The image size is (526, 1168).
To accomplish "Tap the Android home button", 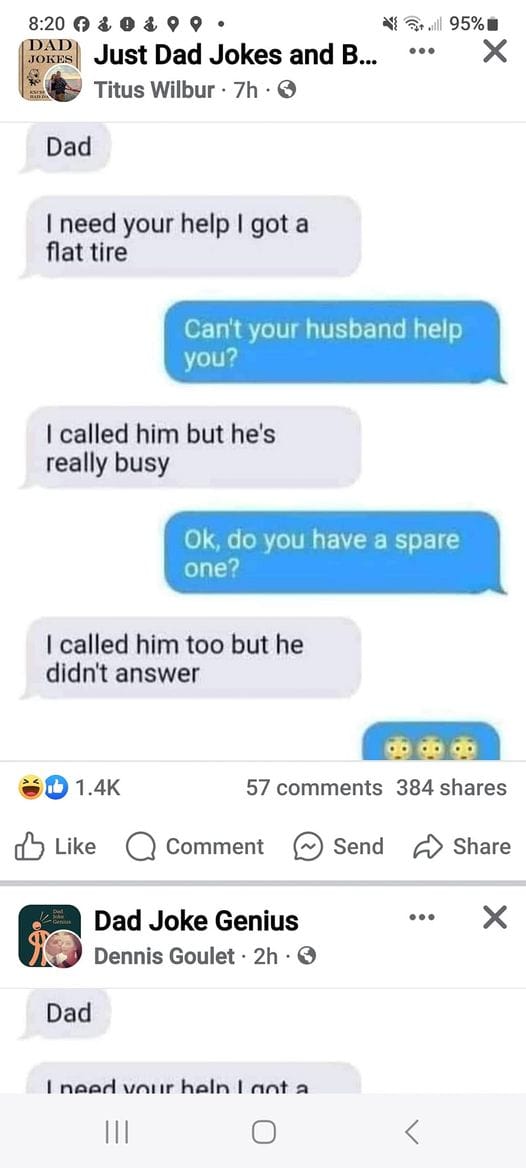I will click(x=263, y=1132).
